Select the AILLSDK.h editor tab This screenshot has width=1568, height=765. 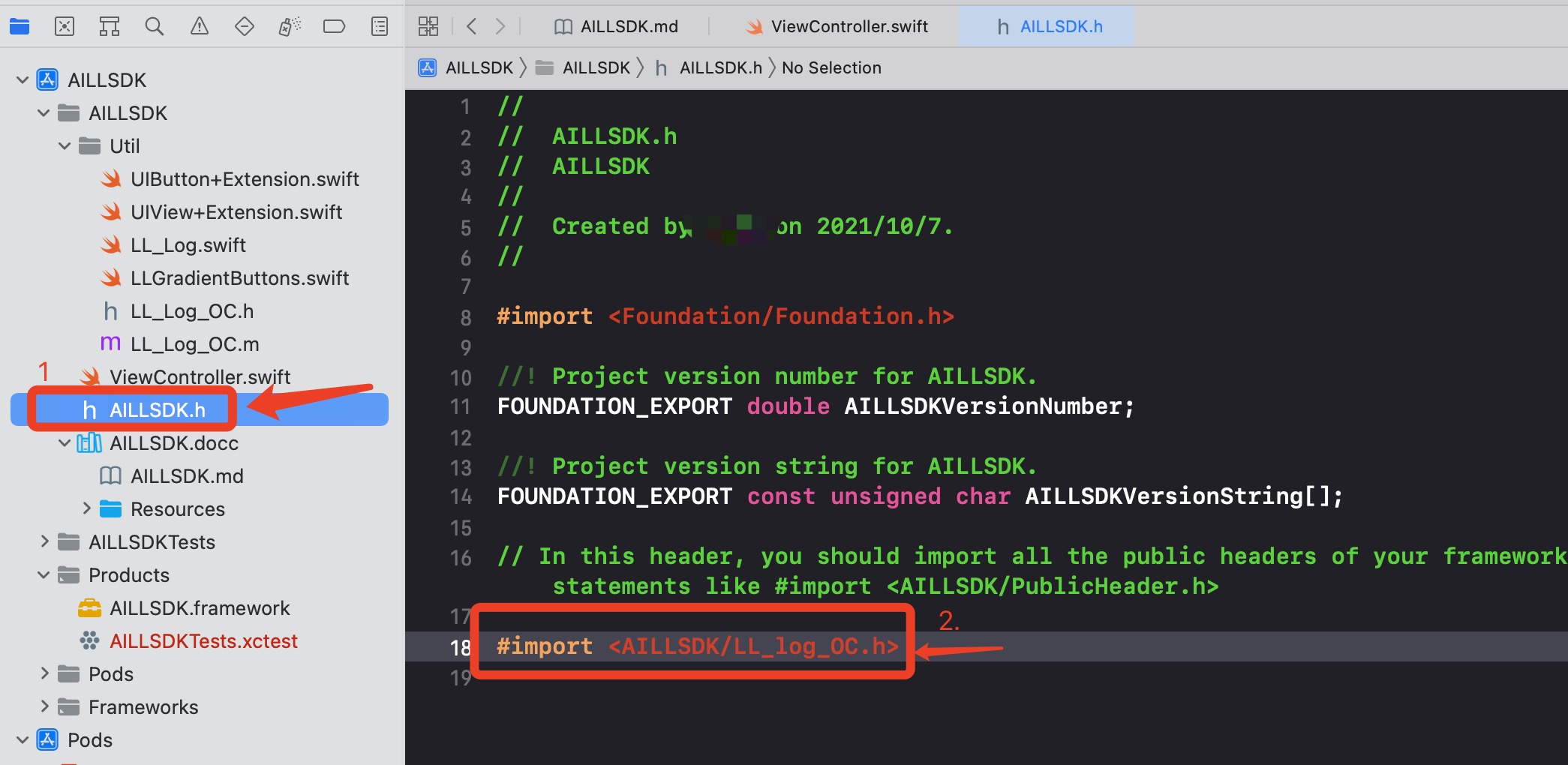coord(1047,27)
